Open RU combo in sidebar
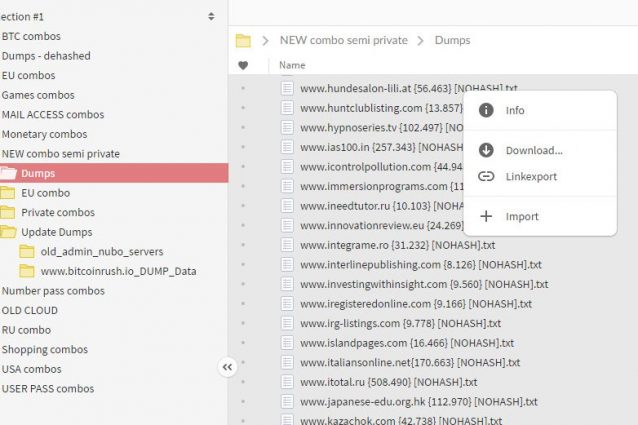638x425 pixels. click(26, 330)
